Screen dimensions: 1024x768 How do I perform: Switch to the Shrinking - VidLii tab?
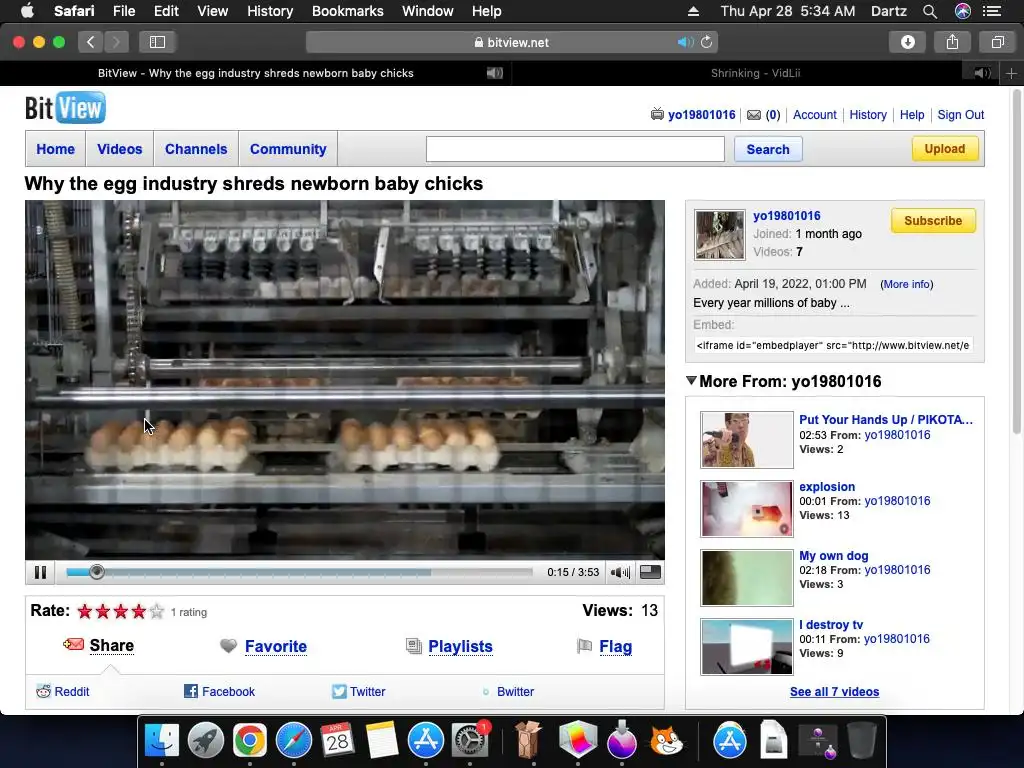pos(755,73)
